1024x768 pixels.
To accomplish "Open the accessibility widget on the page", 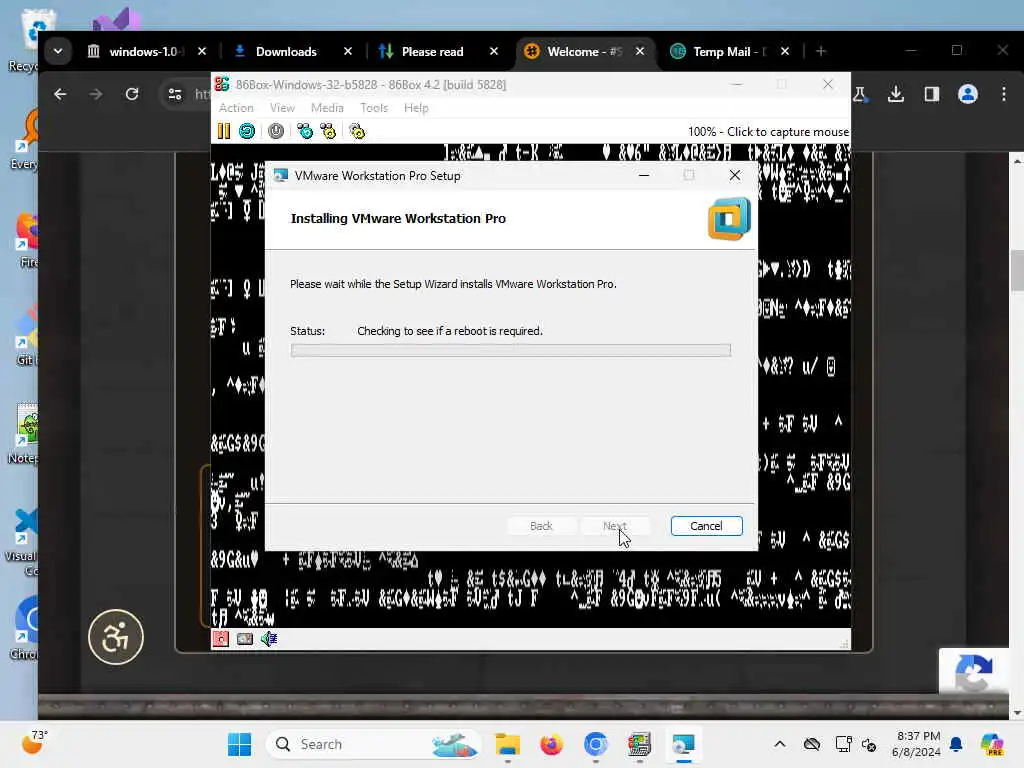I will tap(116, 637).
